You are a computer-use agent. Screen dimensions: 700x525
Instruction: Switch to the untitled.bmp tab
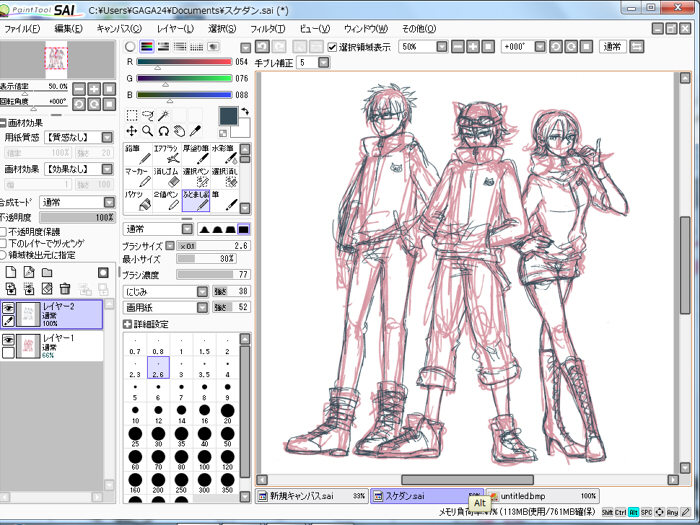tap(543, 496)
